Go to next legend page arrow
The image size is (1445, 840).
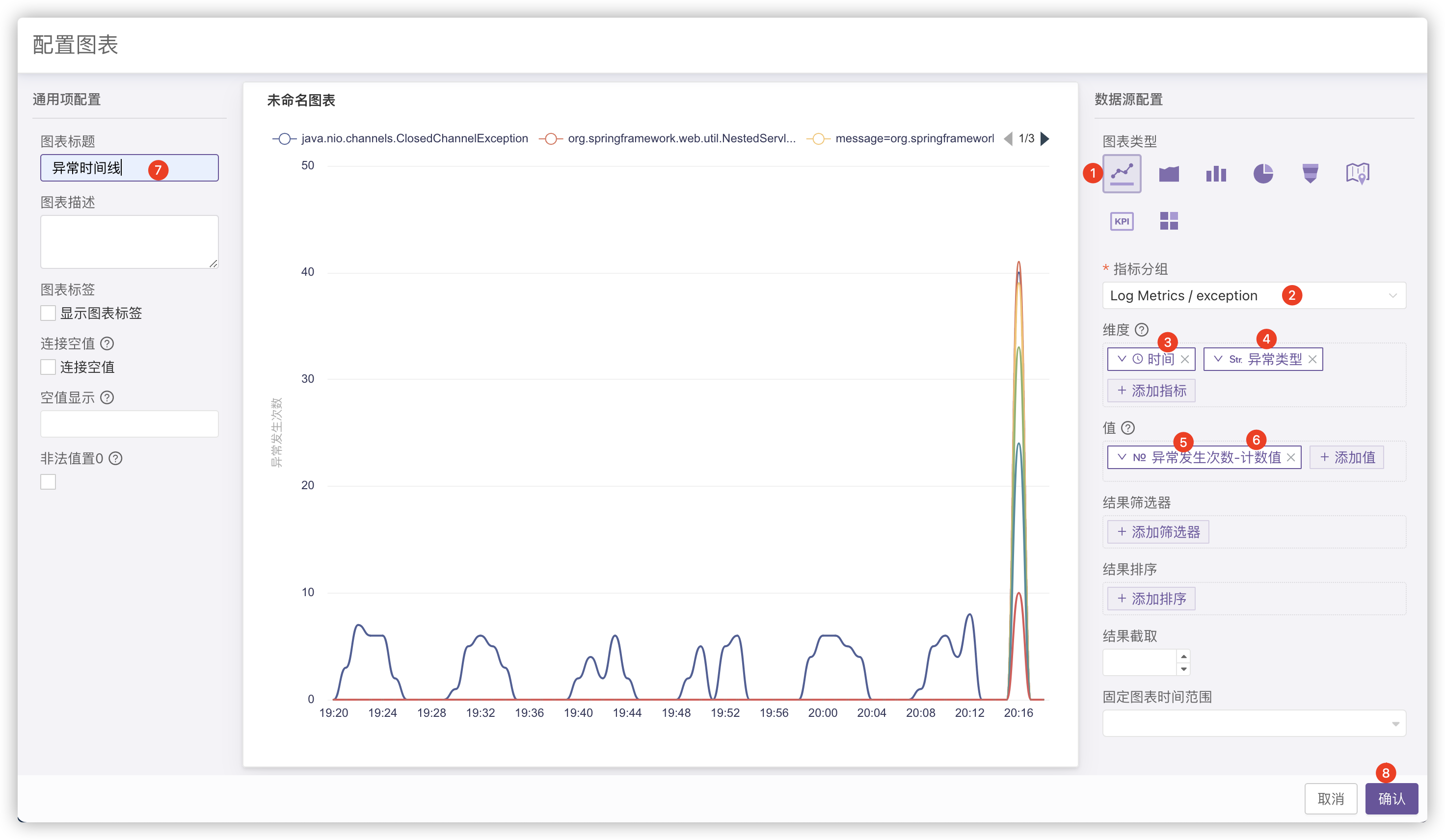pos(1045,139)
